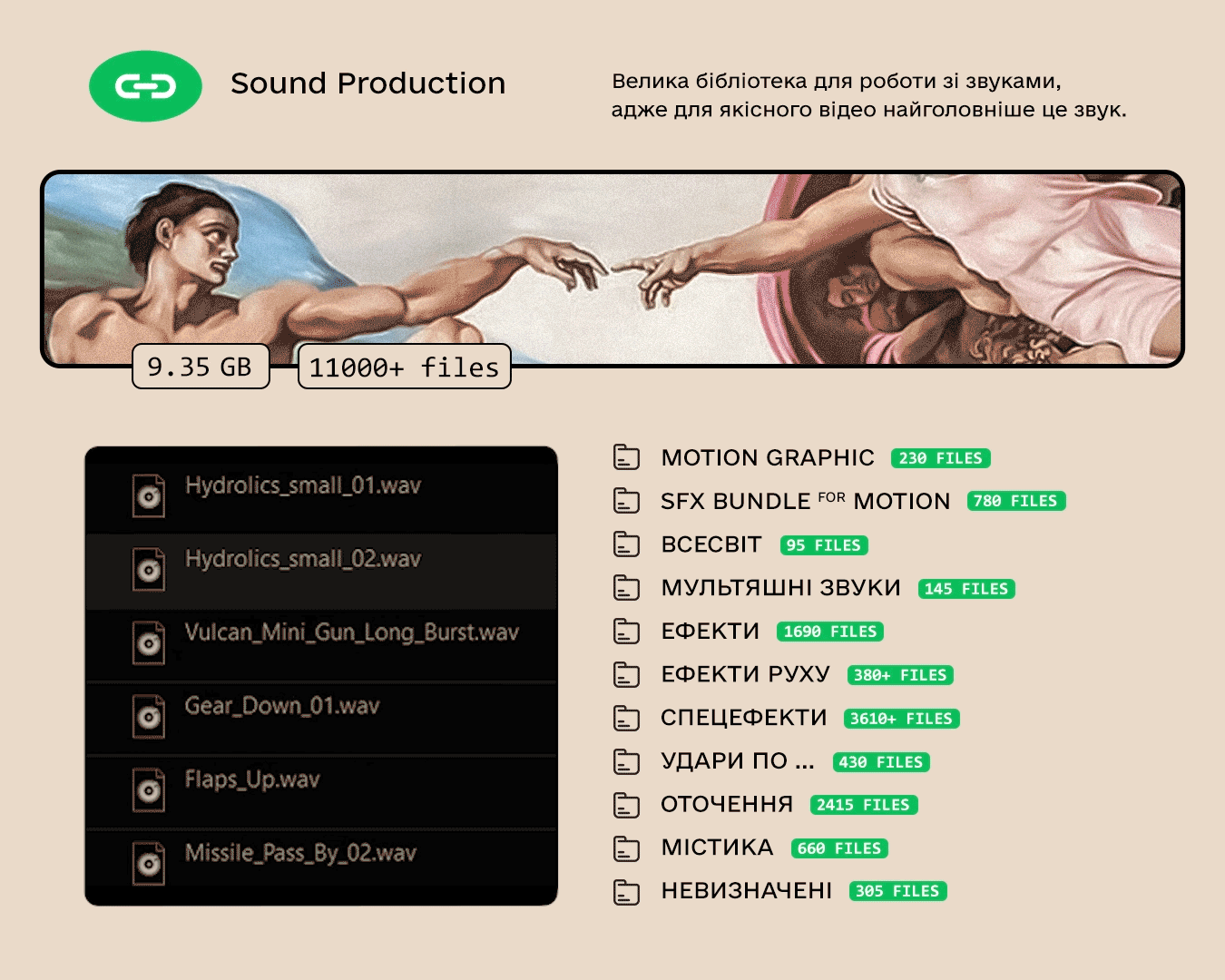Image resolution: width=1225 pixels, height=980 pixels.
Task: Open the ОТОЧЕННЯ folder icon
Action: click(x=627, y=805)
